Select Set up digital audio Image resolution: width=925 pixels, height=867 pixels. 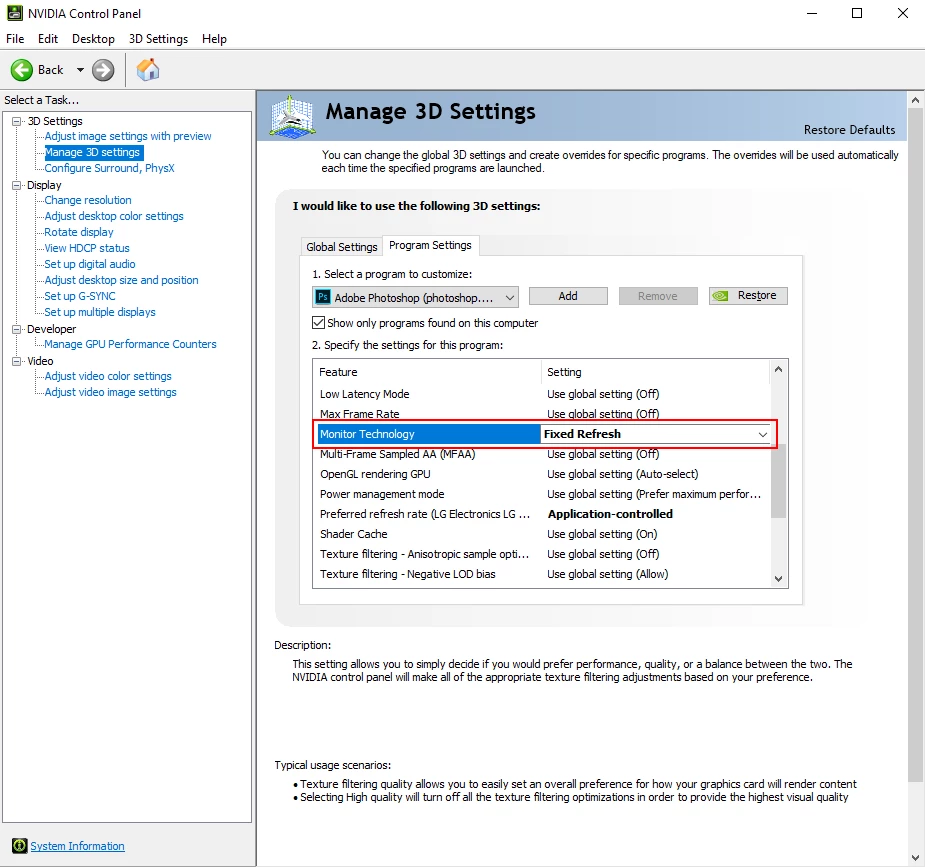90,264
